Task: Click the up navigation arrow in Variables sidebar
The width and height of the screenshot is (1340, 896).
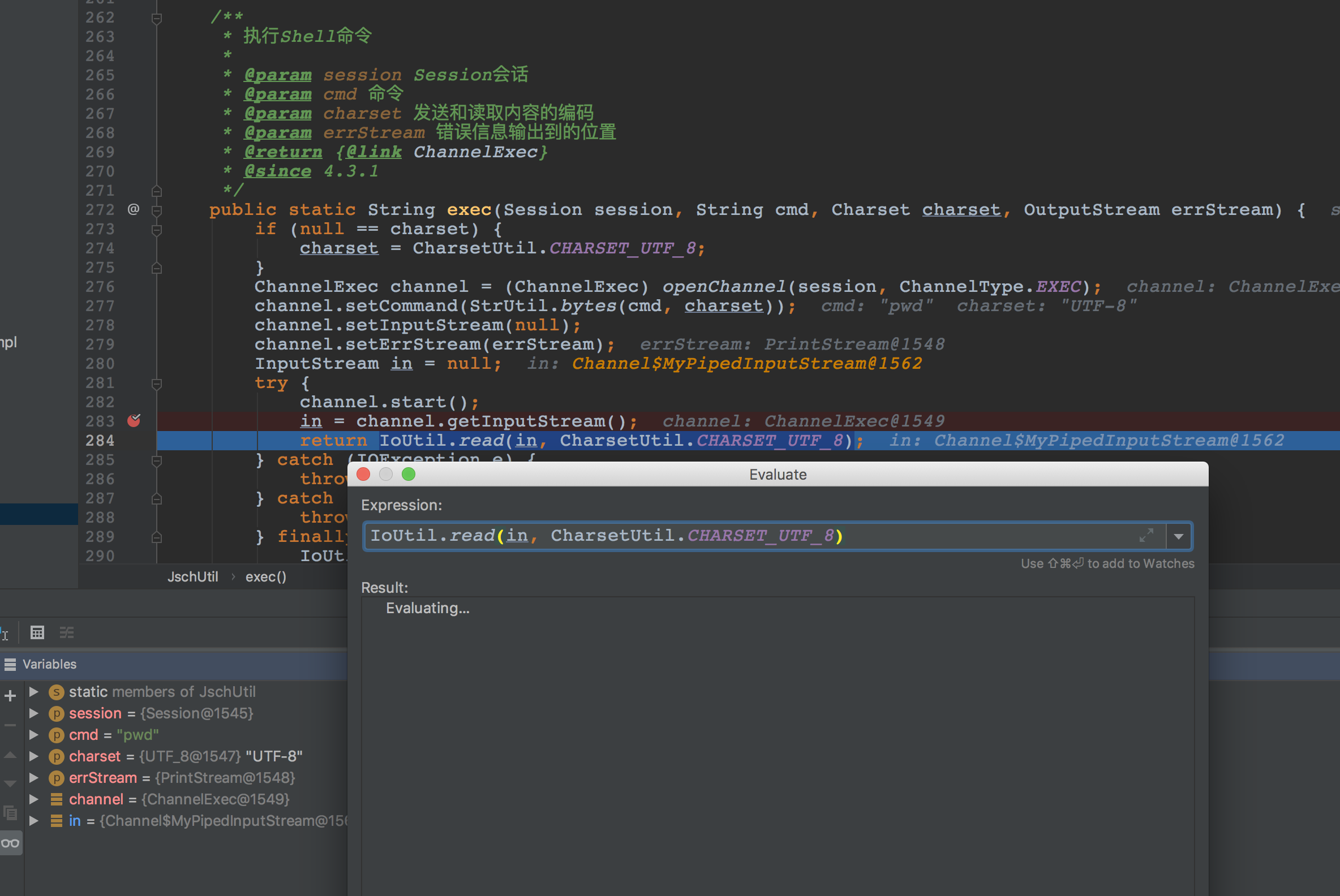Action: coord(10,755)
